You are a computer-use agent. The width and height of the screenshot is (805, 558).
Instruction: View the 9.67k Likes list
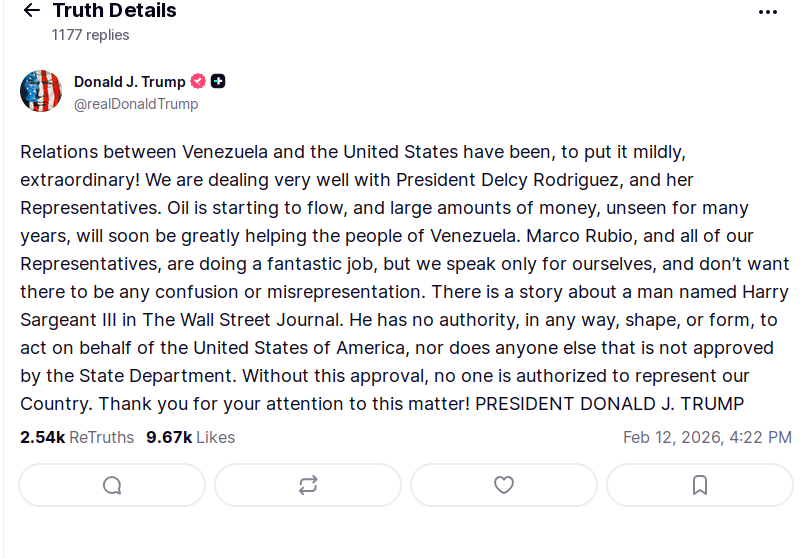point(190,437)
